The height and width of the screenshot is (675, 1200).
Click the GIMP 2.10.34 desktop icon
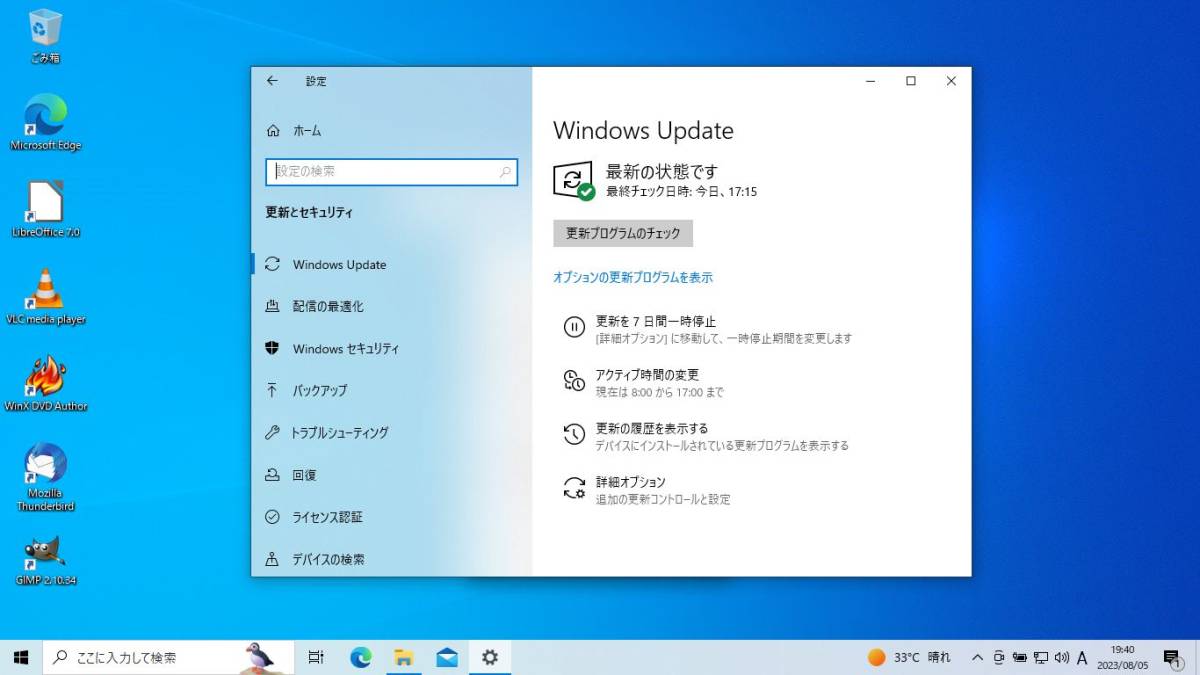tap(45, 559)
